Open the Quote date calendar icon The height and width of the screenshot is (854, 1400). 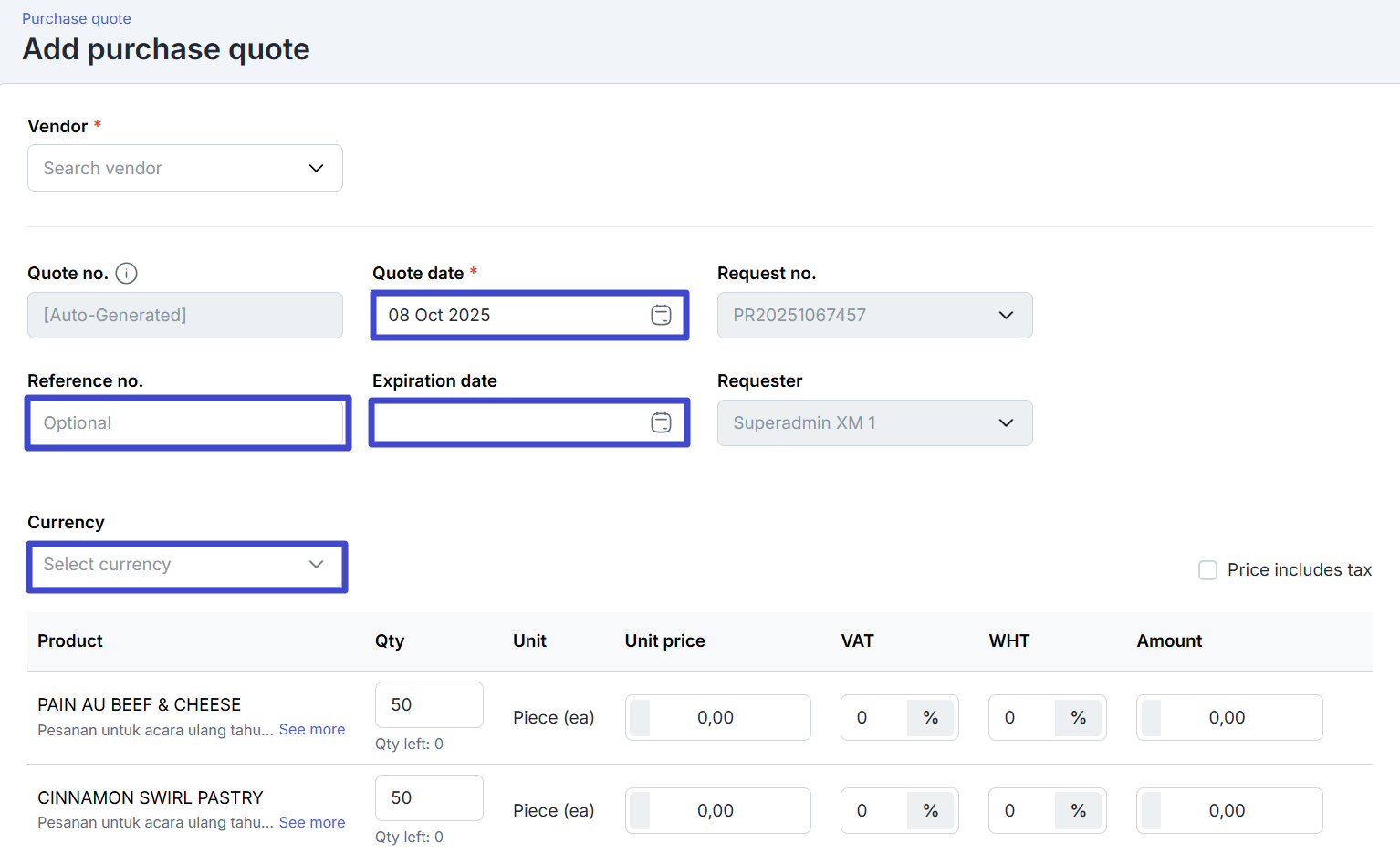click(661, 315)
